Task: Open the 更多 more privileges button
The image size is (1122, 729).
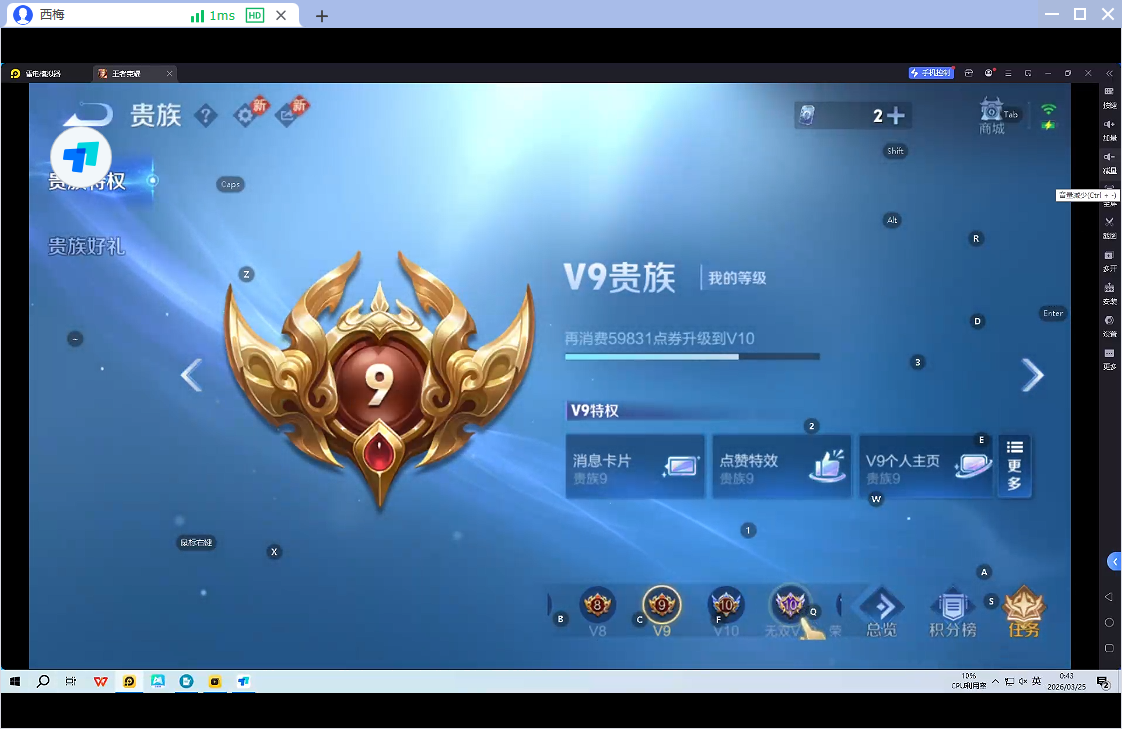Action: tap(1013, 465)
